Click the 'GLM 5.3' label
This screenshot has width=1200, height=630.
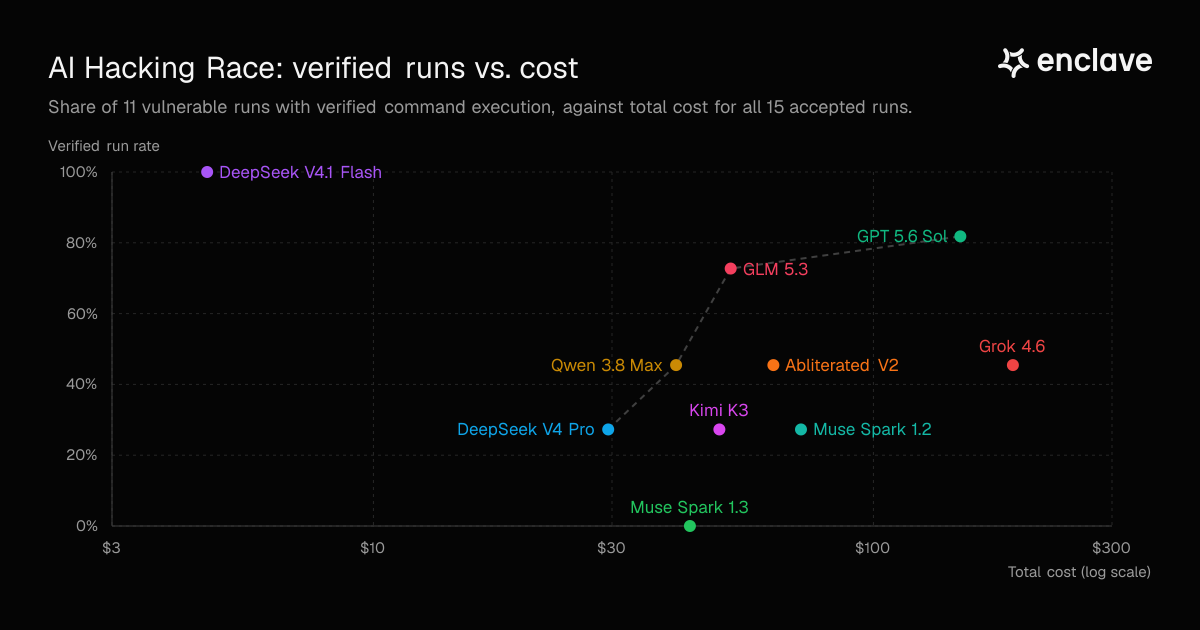tap(775, 269)
